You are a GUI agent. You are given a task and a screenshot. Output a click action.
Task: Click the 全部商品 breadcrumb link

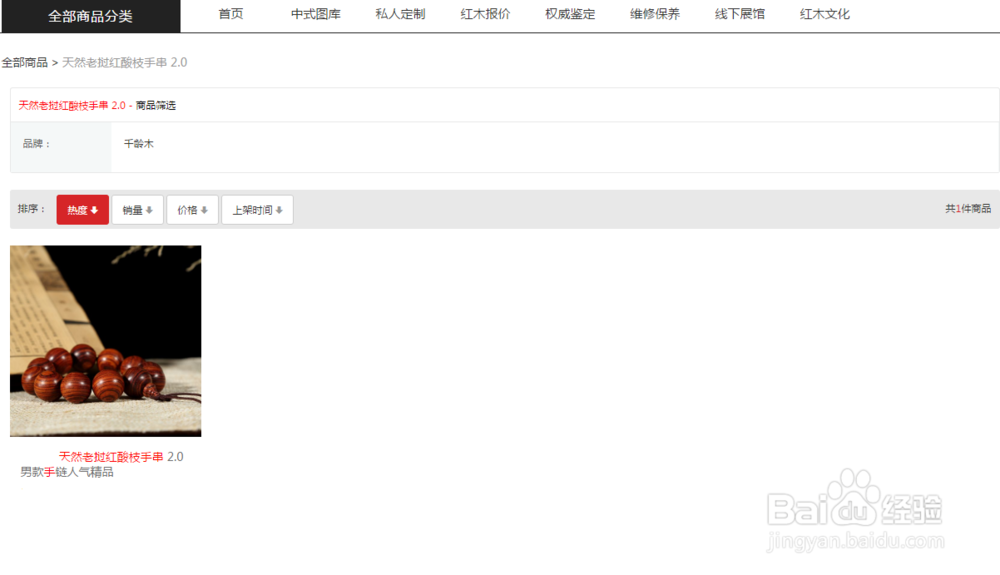point(25,62)
